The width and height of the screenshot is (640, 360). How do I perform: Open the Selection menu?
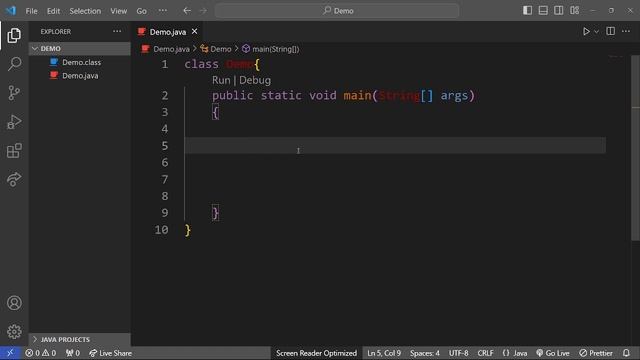coord(85,11)
